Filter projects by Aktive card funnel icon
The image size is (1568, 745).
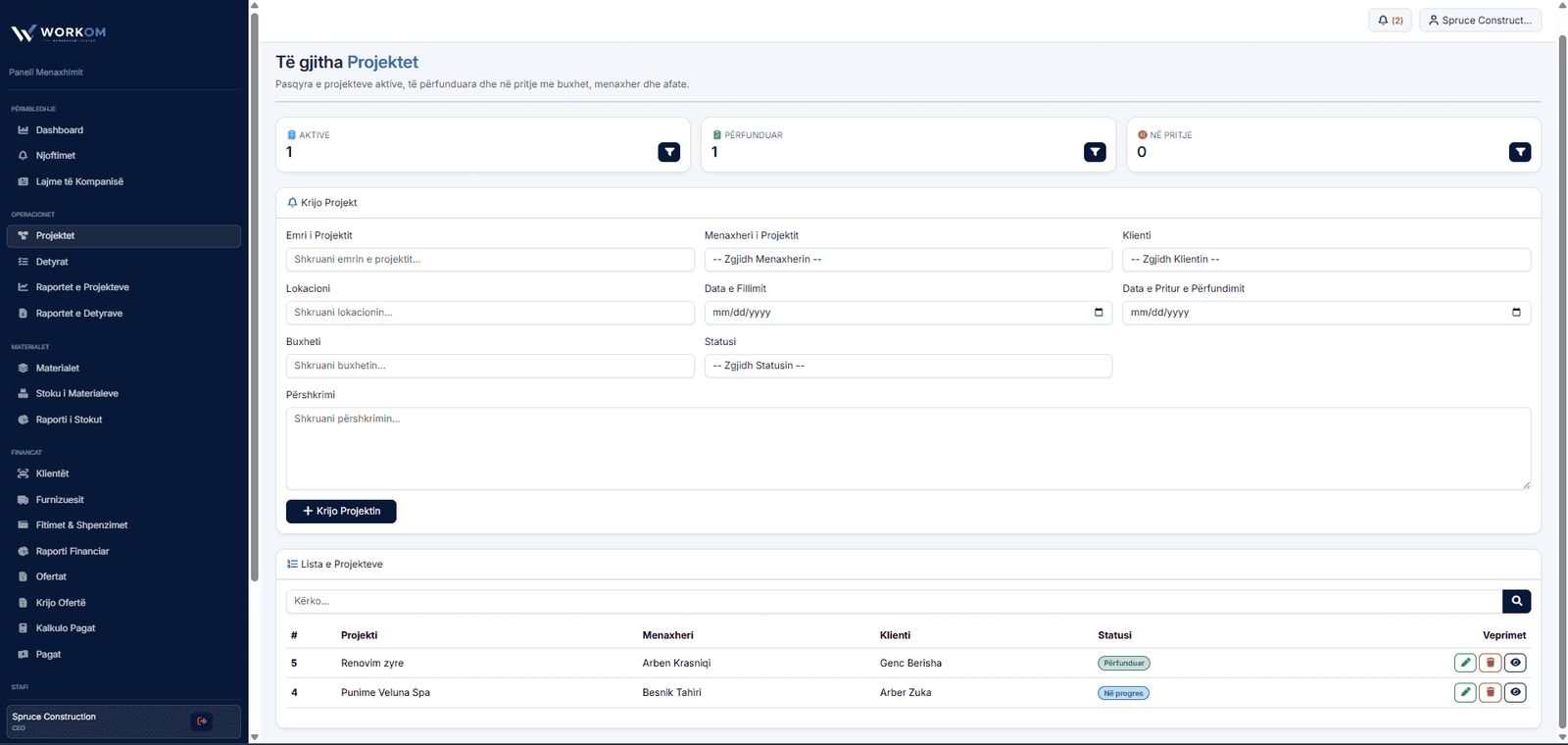[x=669, y=152]
